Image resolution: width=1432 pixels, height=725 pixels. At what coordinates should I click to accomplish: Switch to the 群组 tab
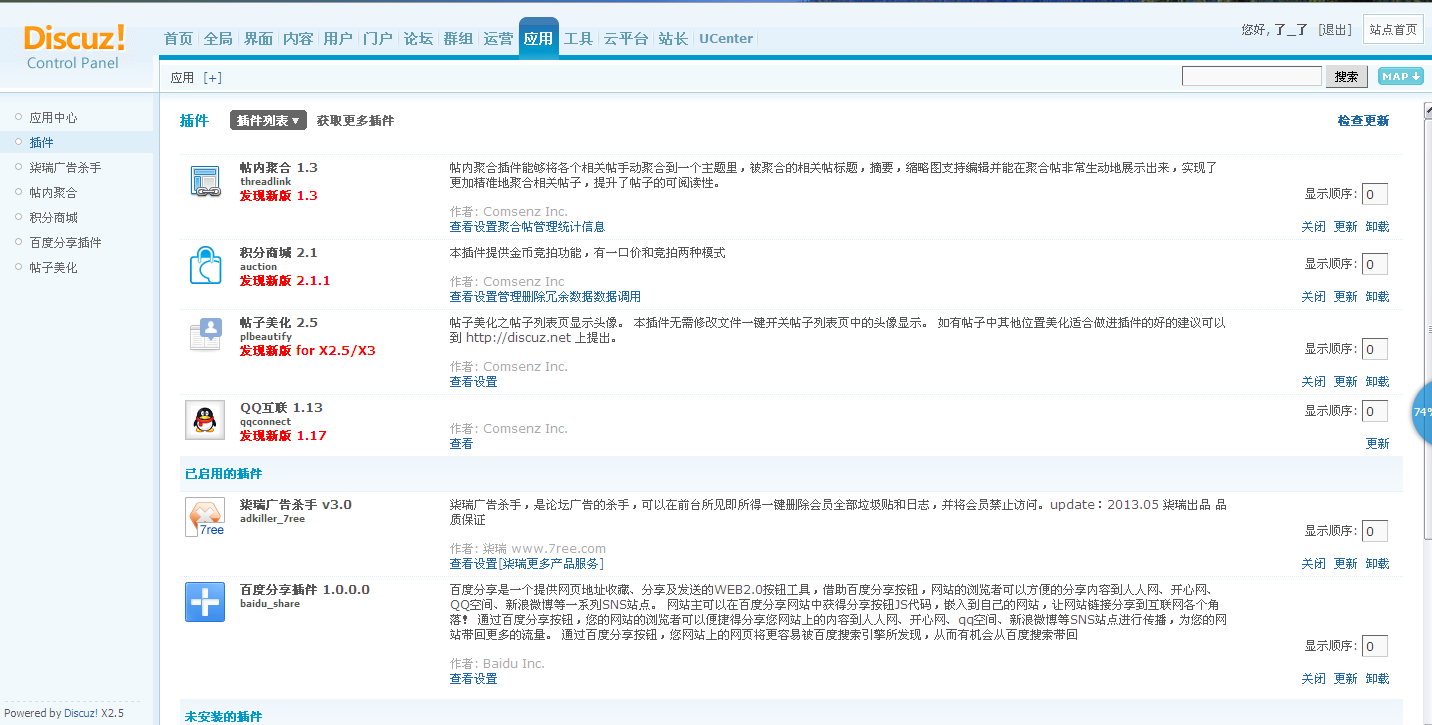click(458, 39)
